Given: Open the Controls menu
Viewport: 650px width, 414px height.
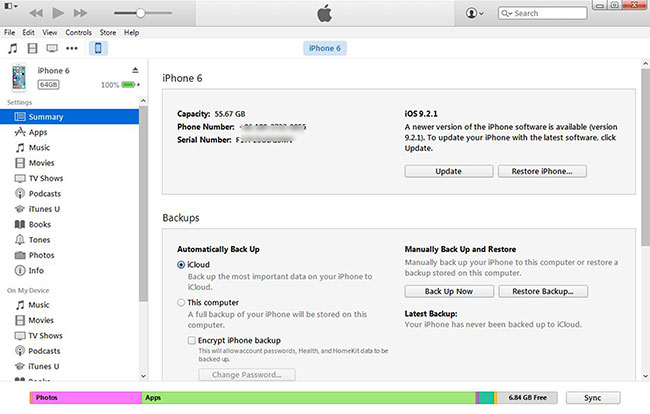Looking at the screenshot, I should pos(78,32).
